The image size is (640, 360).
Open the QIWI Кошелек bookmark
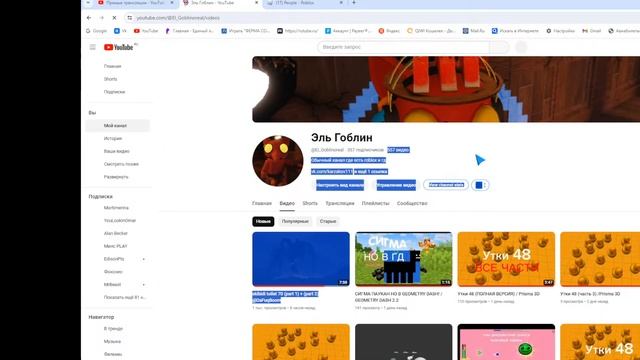[x=431, y=31]
